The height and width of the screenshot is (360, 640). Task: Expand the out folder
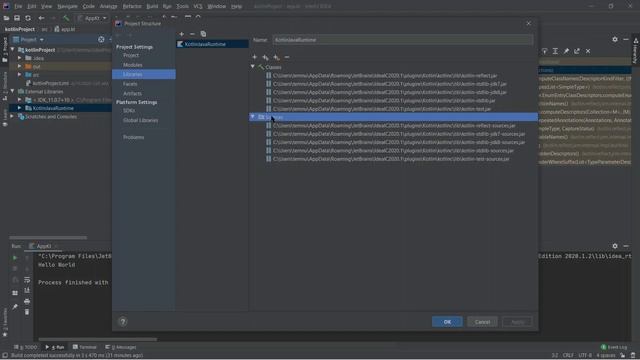tap(19, 66)
